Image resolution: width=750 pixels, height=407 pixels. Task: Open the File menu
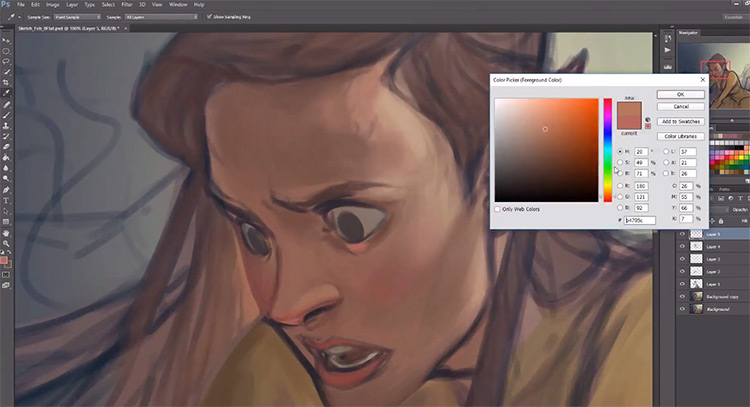[x=21, y=5]
